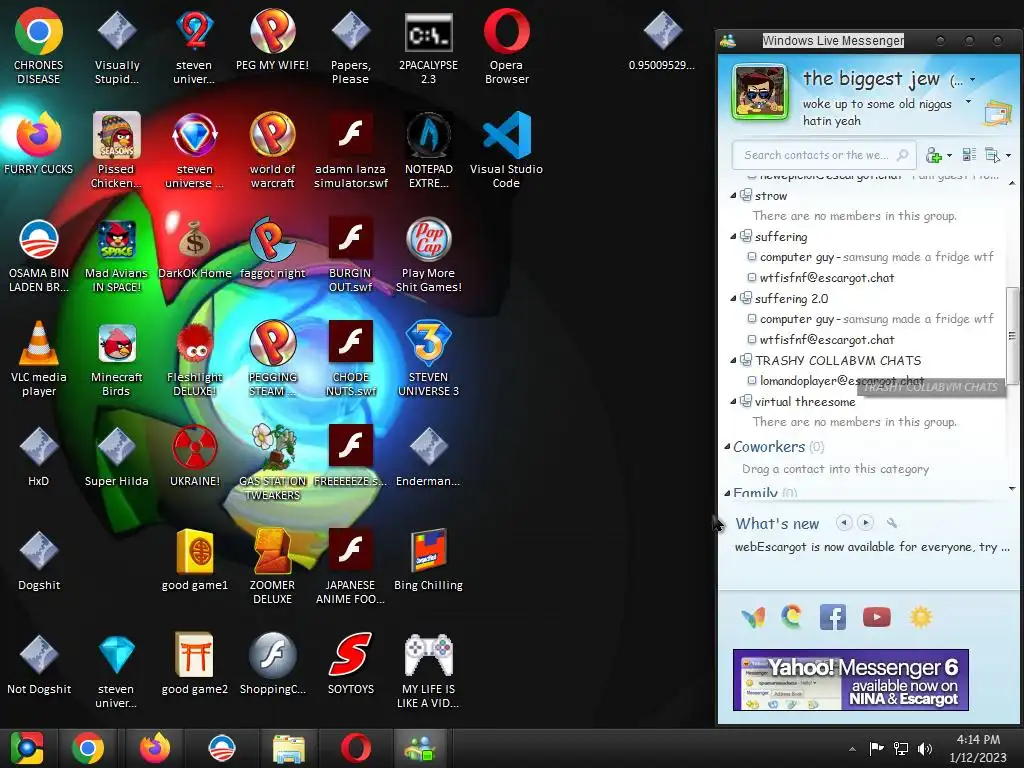Click the ZOOMER DELUXE desktop icon

point(272,566)
